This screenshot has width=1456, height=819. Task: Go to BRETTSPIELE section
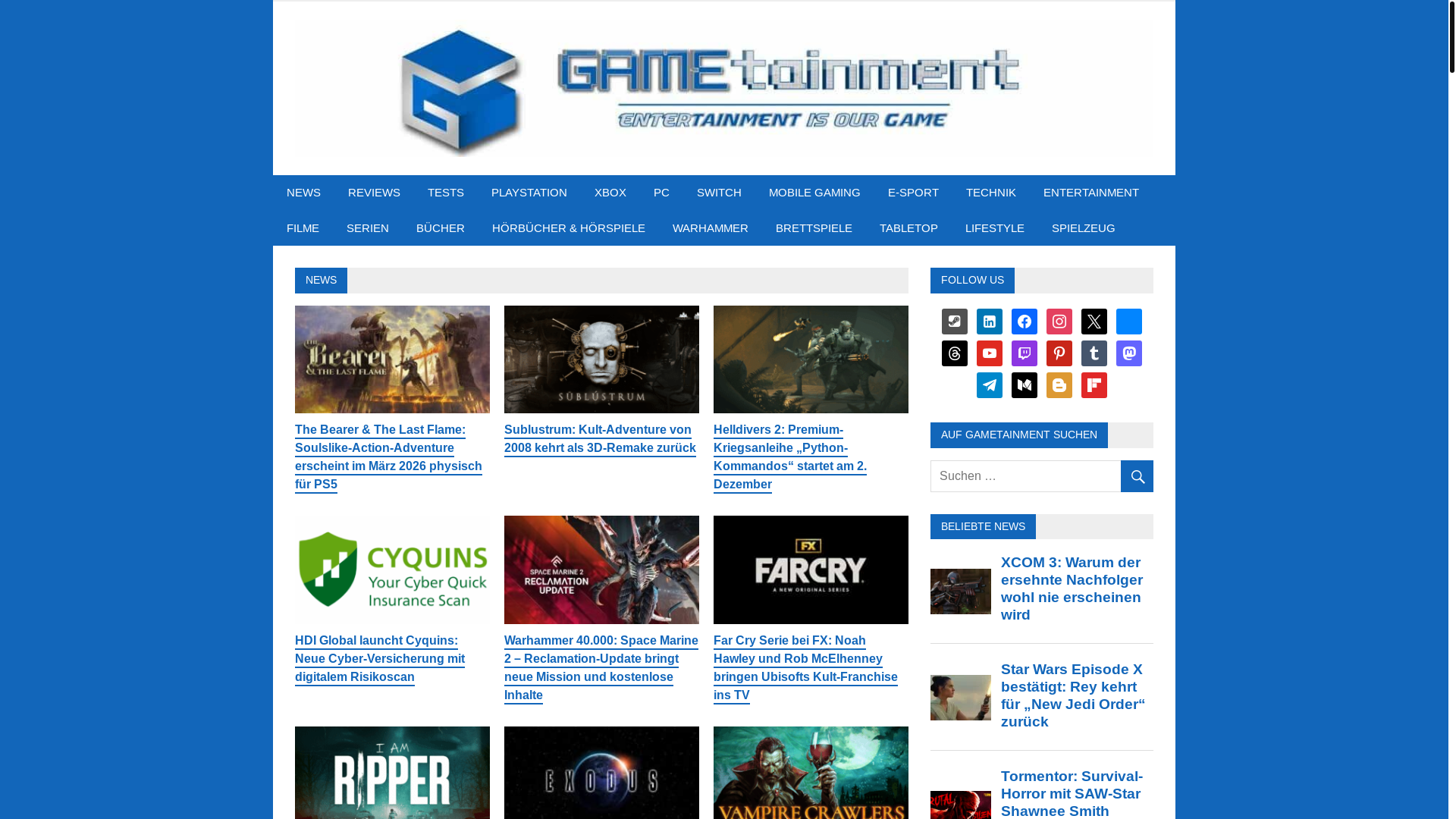(x=814, y=228)
